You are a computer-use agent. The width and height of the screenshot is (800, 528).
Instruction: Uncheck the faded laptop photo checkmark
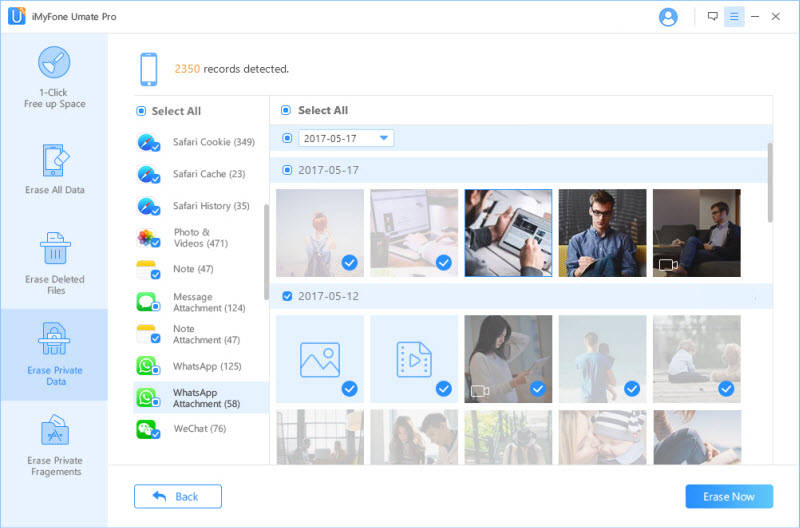[444, 263]
